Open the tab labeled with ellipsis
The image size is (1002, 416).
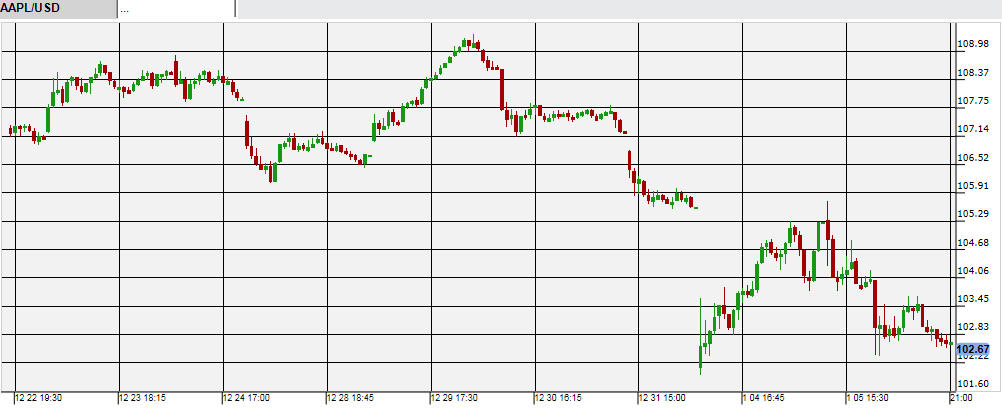pyautogui.click(x=175, y=9)
